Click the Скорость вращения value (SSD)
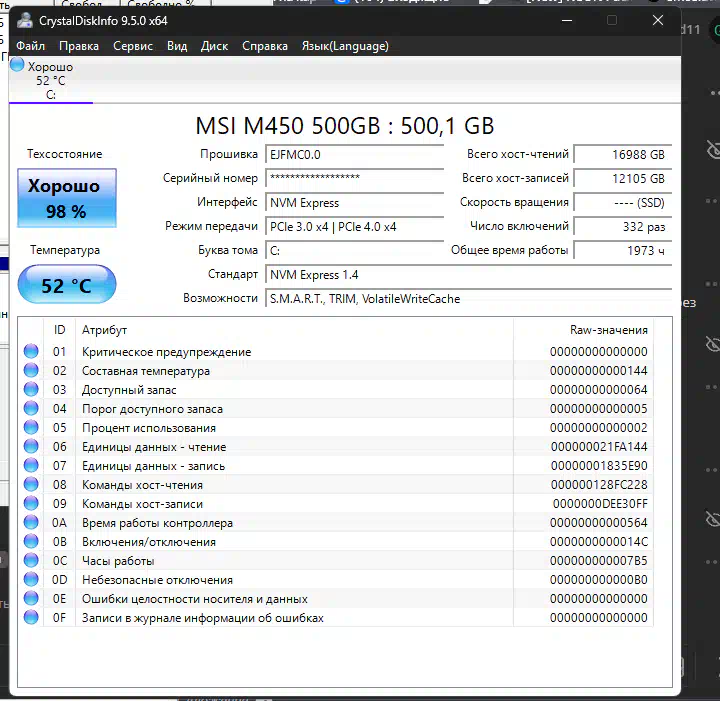720x701 pixels. click(623, 202)
